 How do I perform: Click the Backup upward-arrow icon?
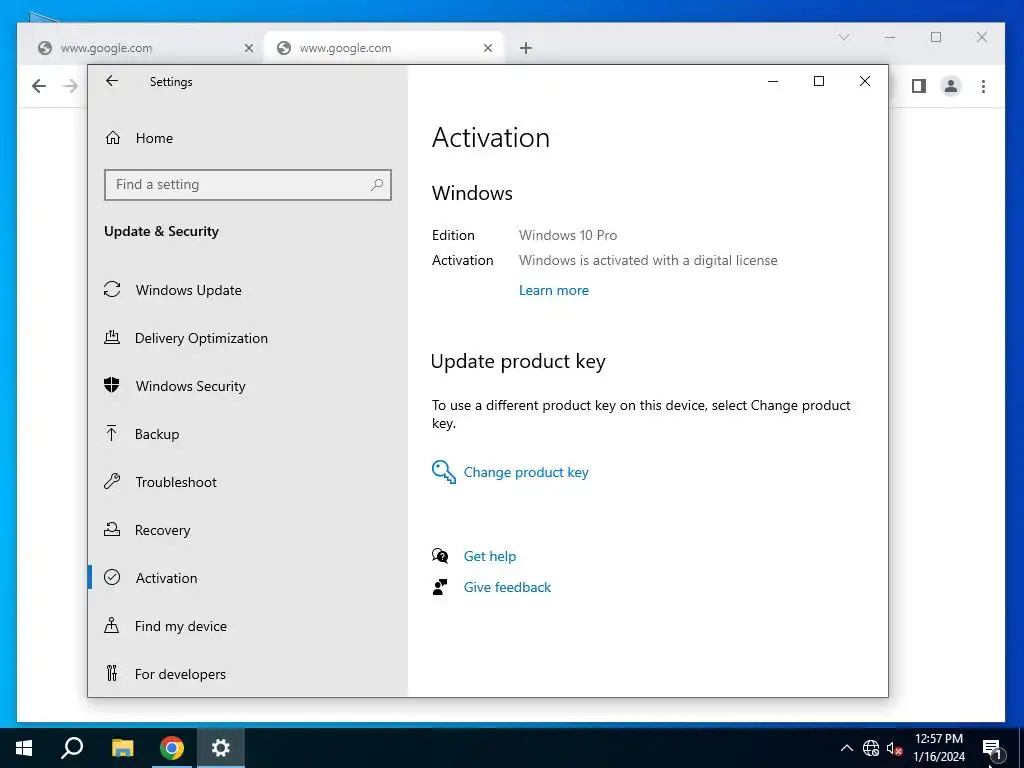[x=112, y=433]
